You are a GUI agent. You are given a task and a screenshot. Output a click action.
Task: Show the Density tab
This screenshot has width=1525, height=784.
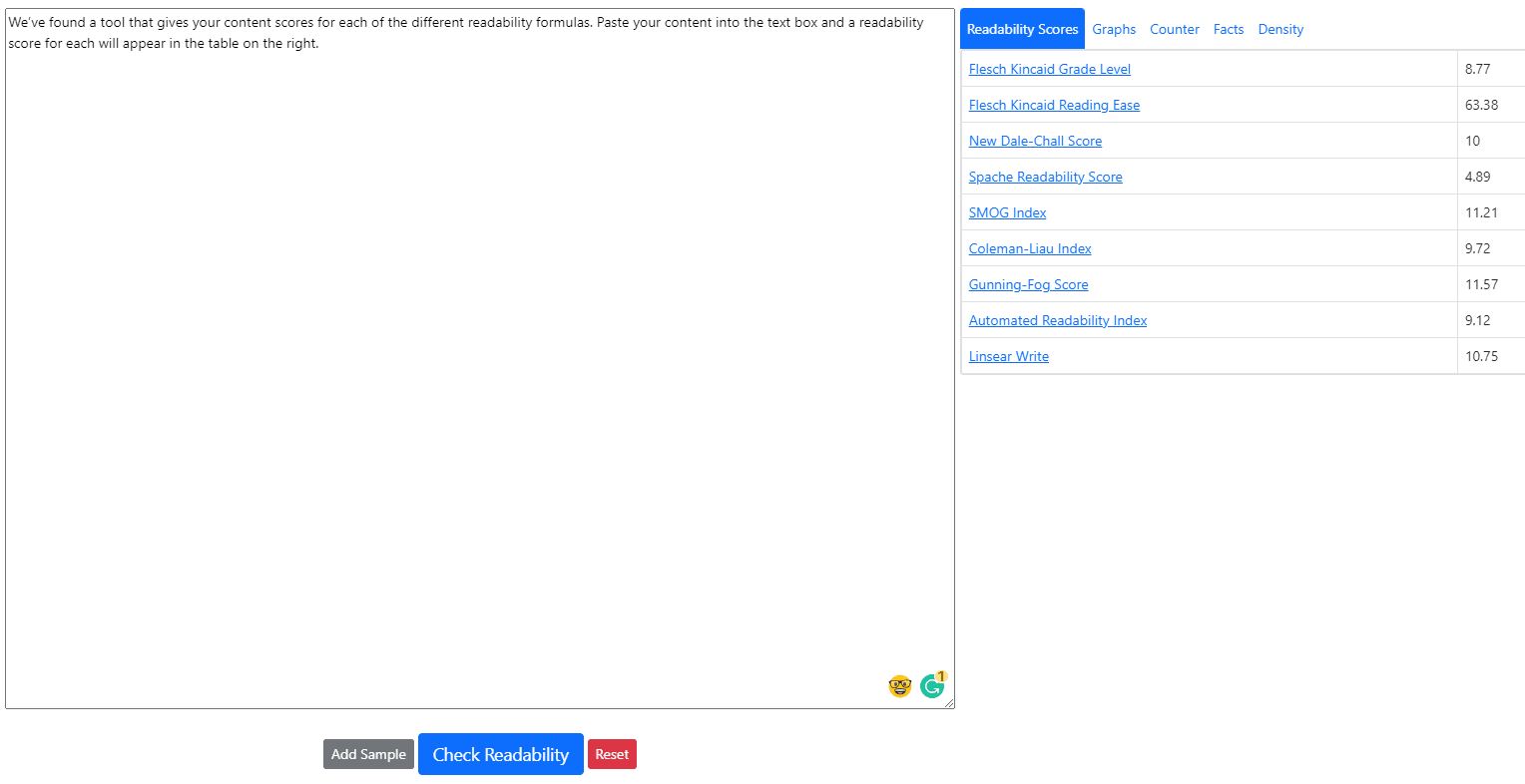[1280, 29]
